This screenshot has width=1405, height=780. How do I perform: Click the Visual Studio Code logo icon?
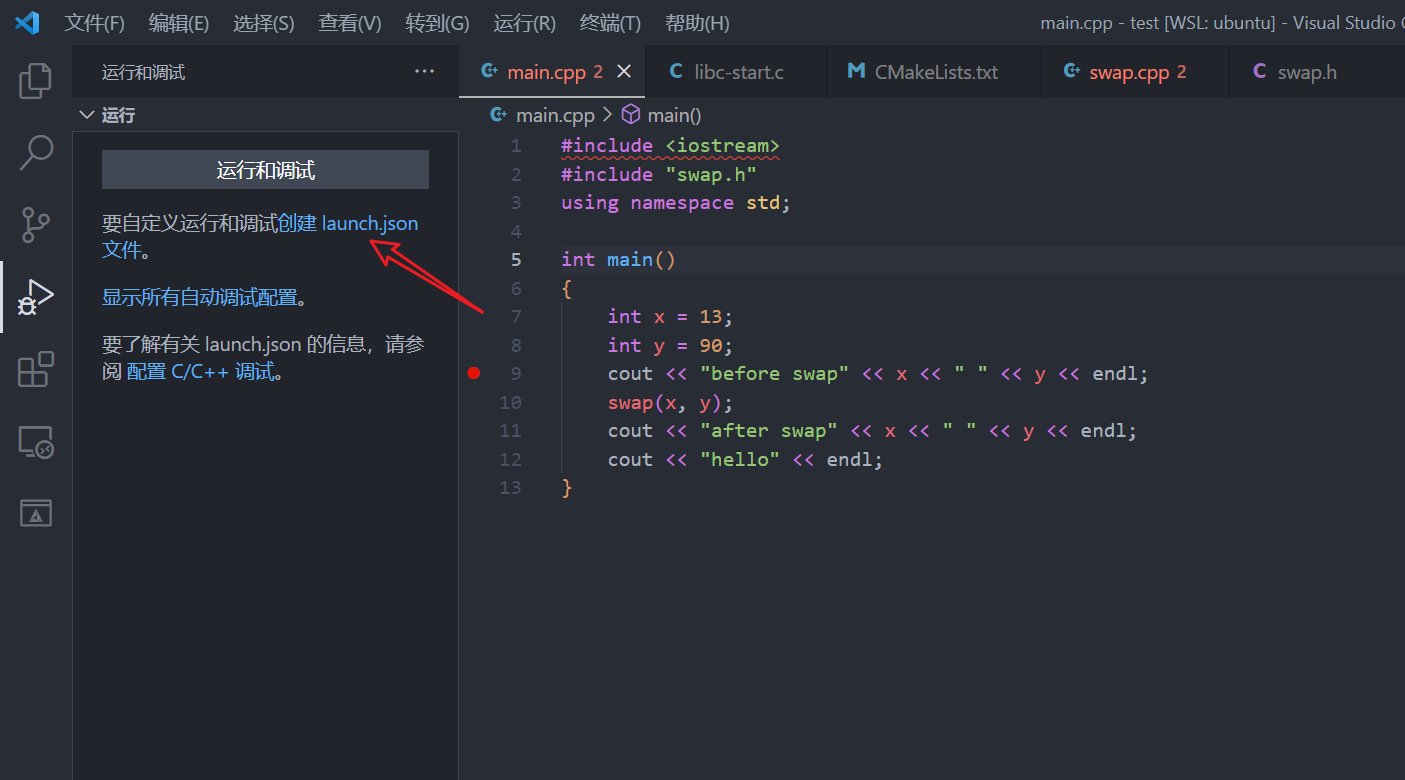(27, 22)
